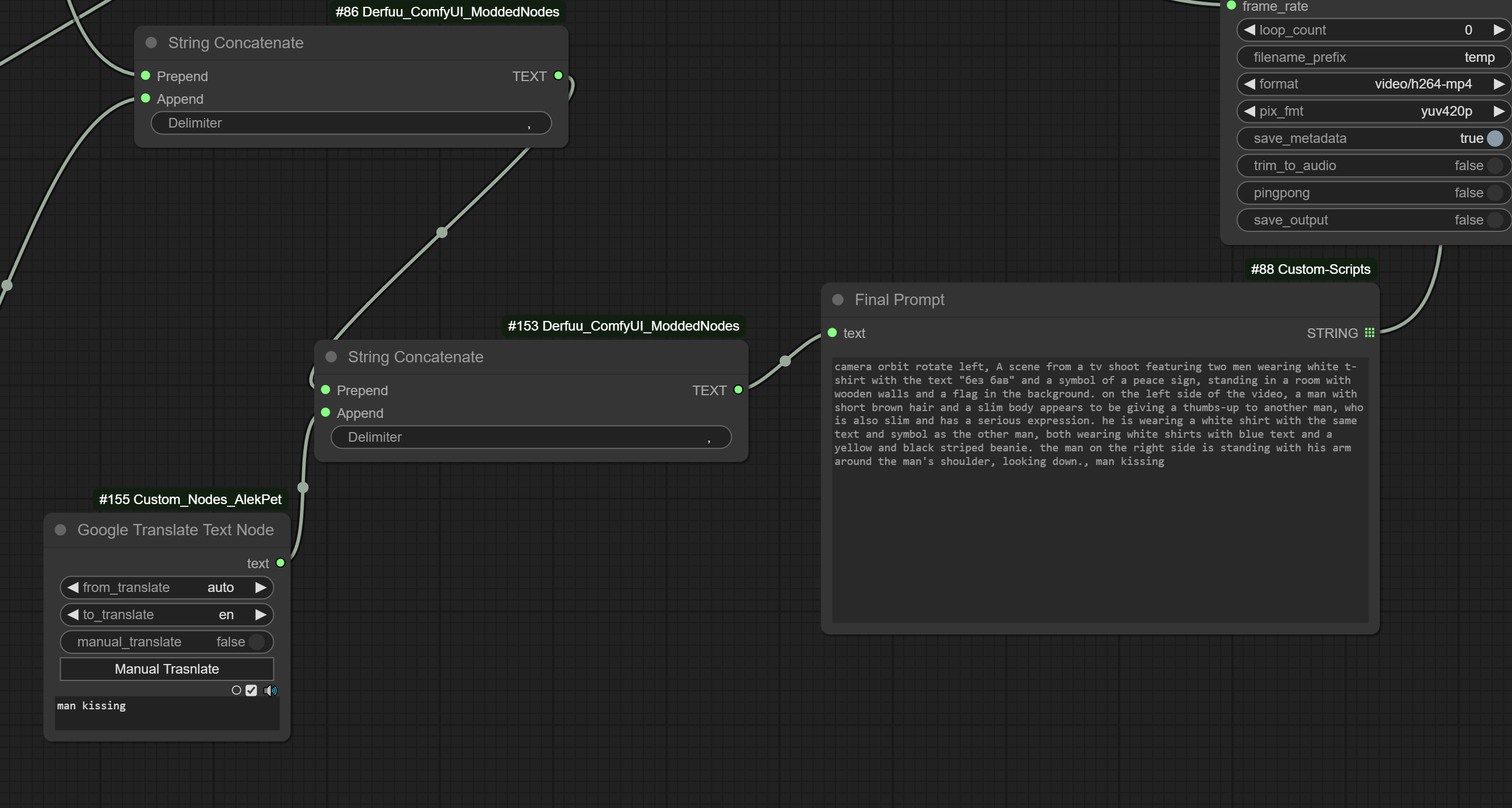The width and height of the screenshot is (1512, 808).
Task: Collapse the Google Translate Text Node via title dot
Action: click(x=60, y=530)
